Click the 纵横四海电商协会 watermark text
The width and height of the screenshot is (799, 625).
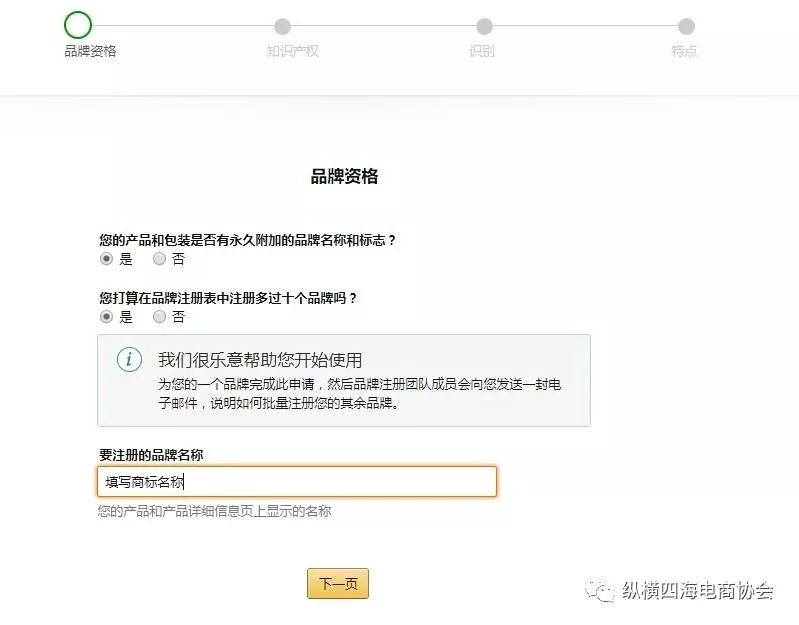(698, 591)
